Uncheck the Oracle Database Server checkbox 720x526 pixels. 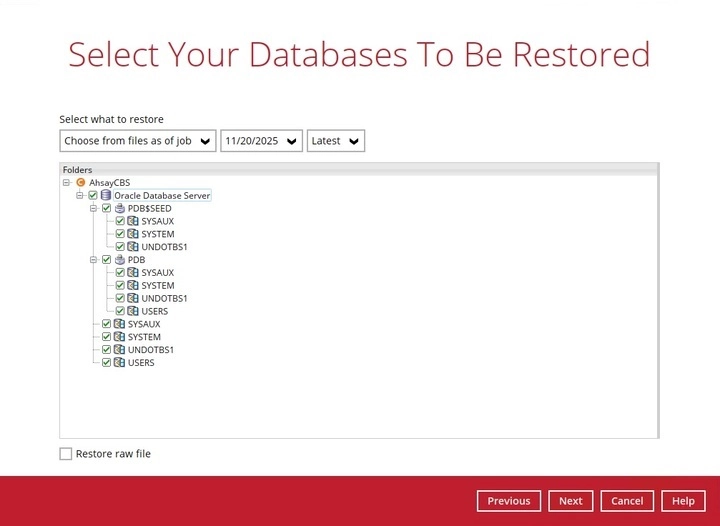tap(93, 196)
